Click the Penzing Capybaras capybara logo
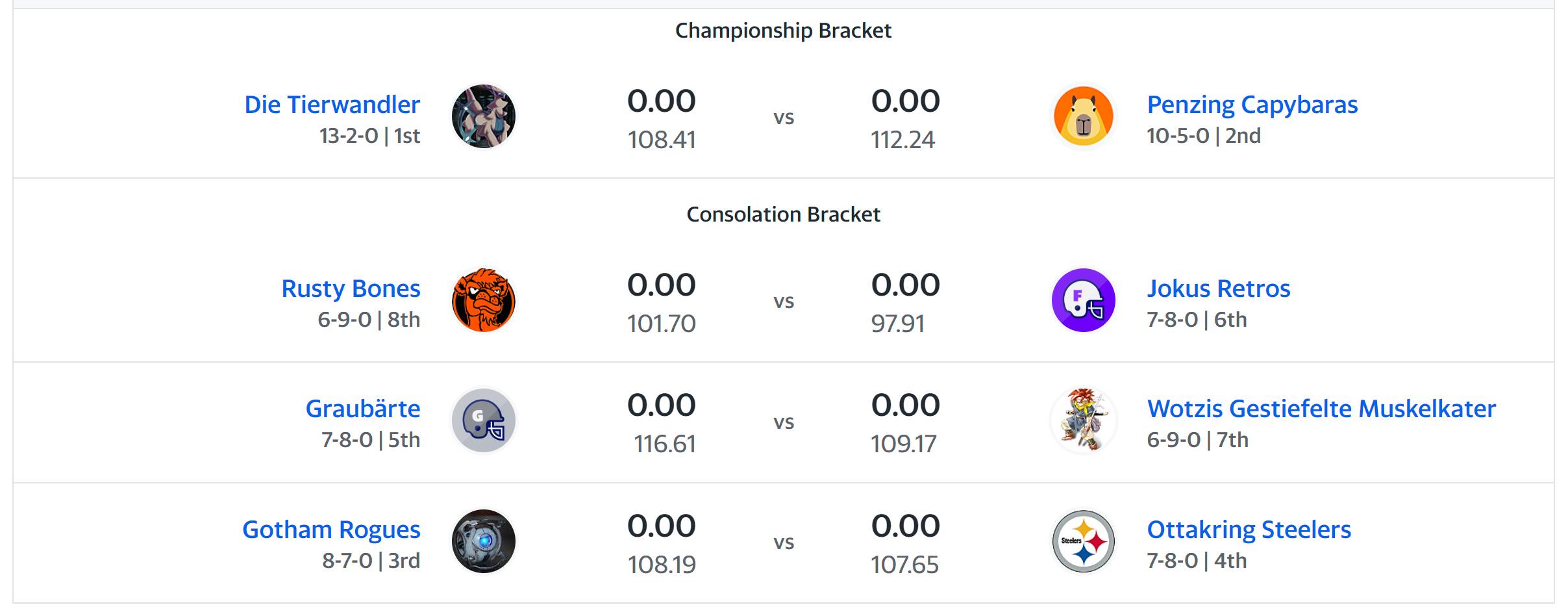The width and height of the screenshot is (1568, 616). tap(1083, 116)
